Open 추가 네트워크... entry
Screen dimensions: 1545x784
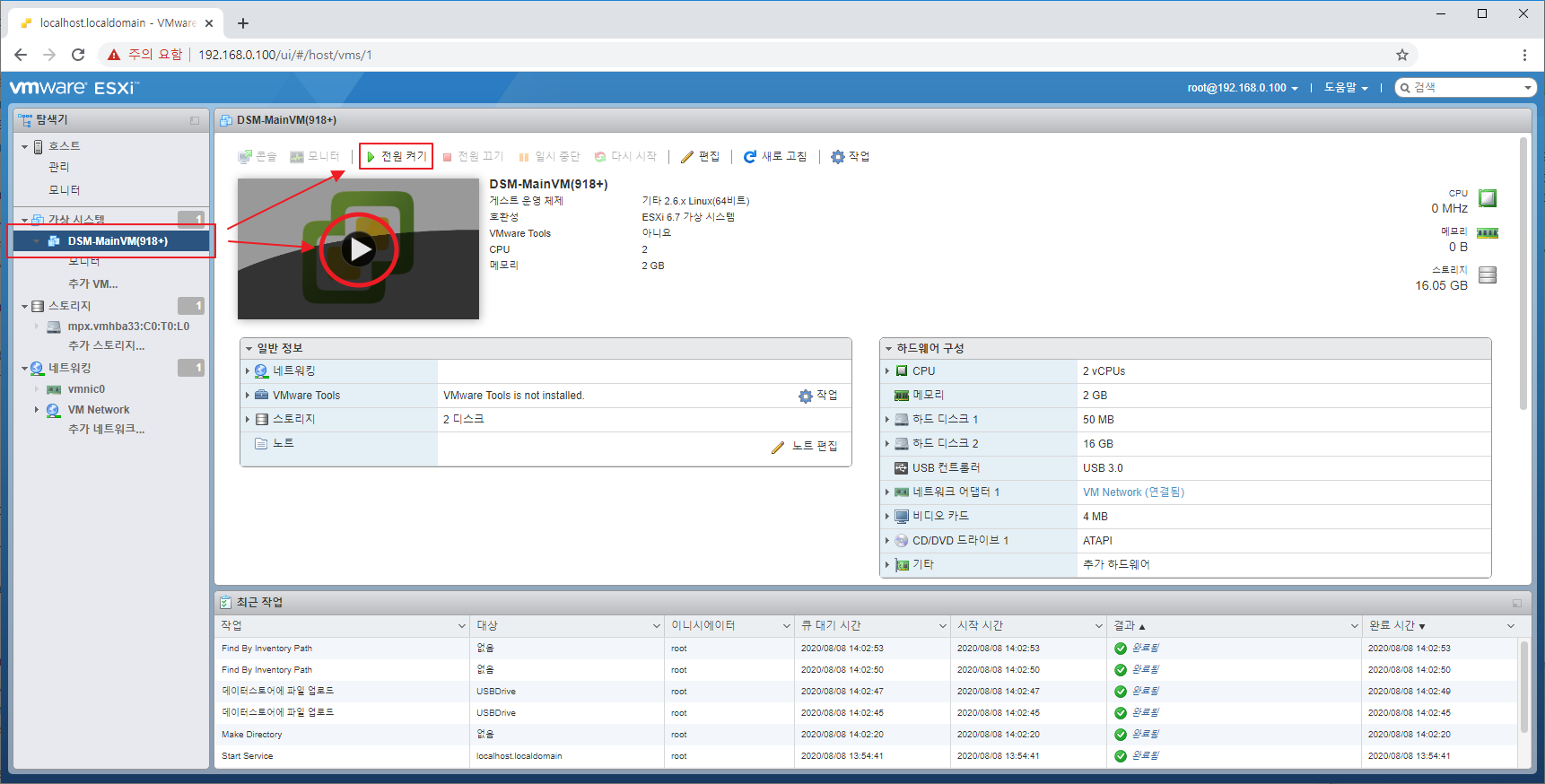(x=106, y=429)
